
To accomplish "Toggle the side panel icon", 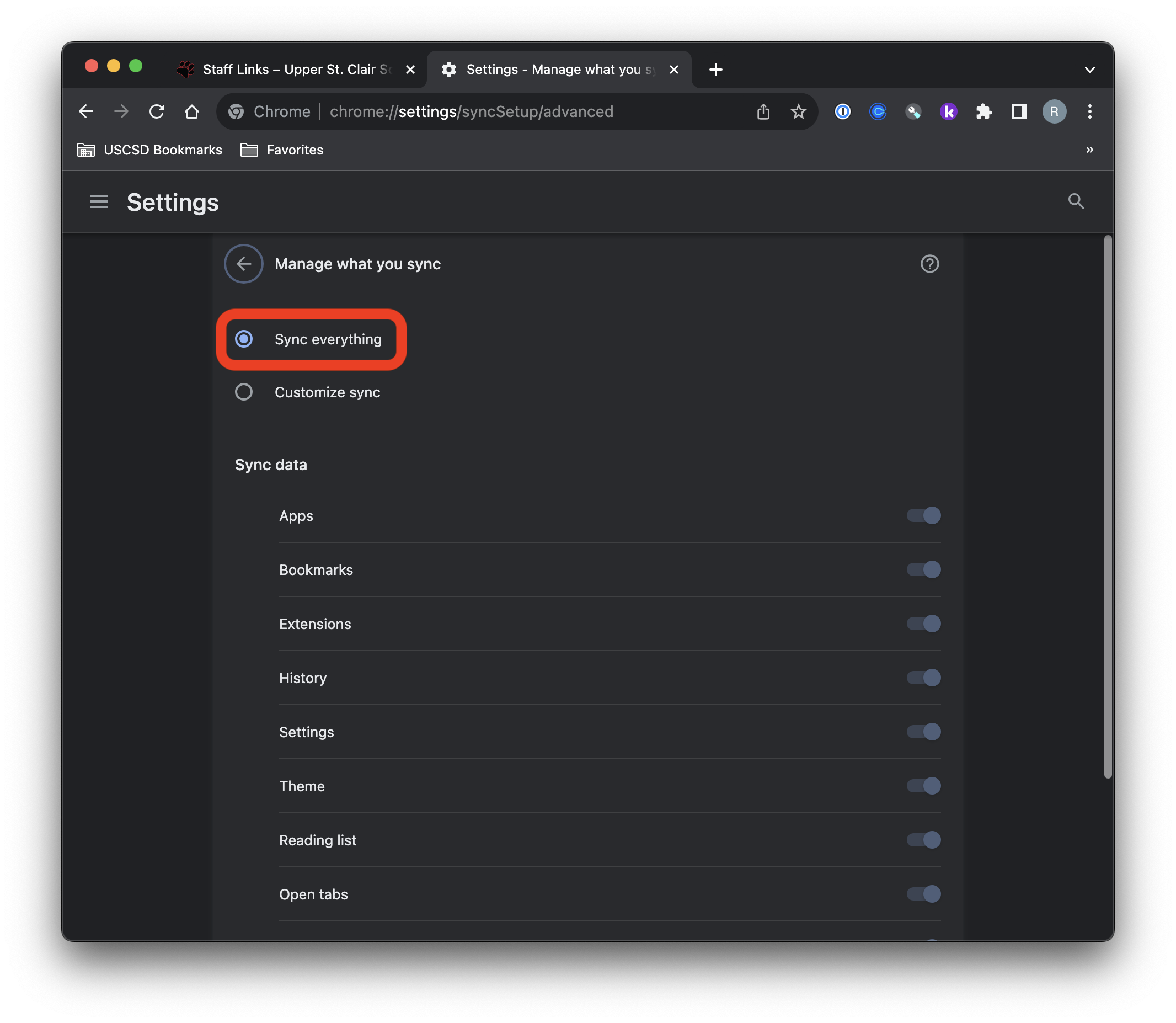I will point(1019,111).
